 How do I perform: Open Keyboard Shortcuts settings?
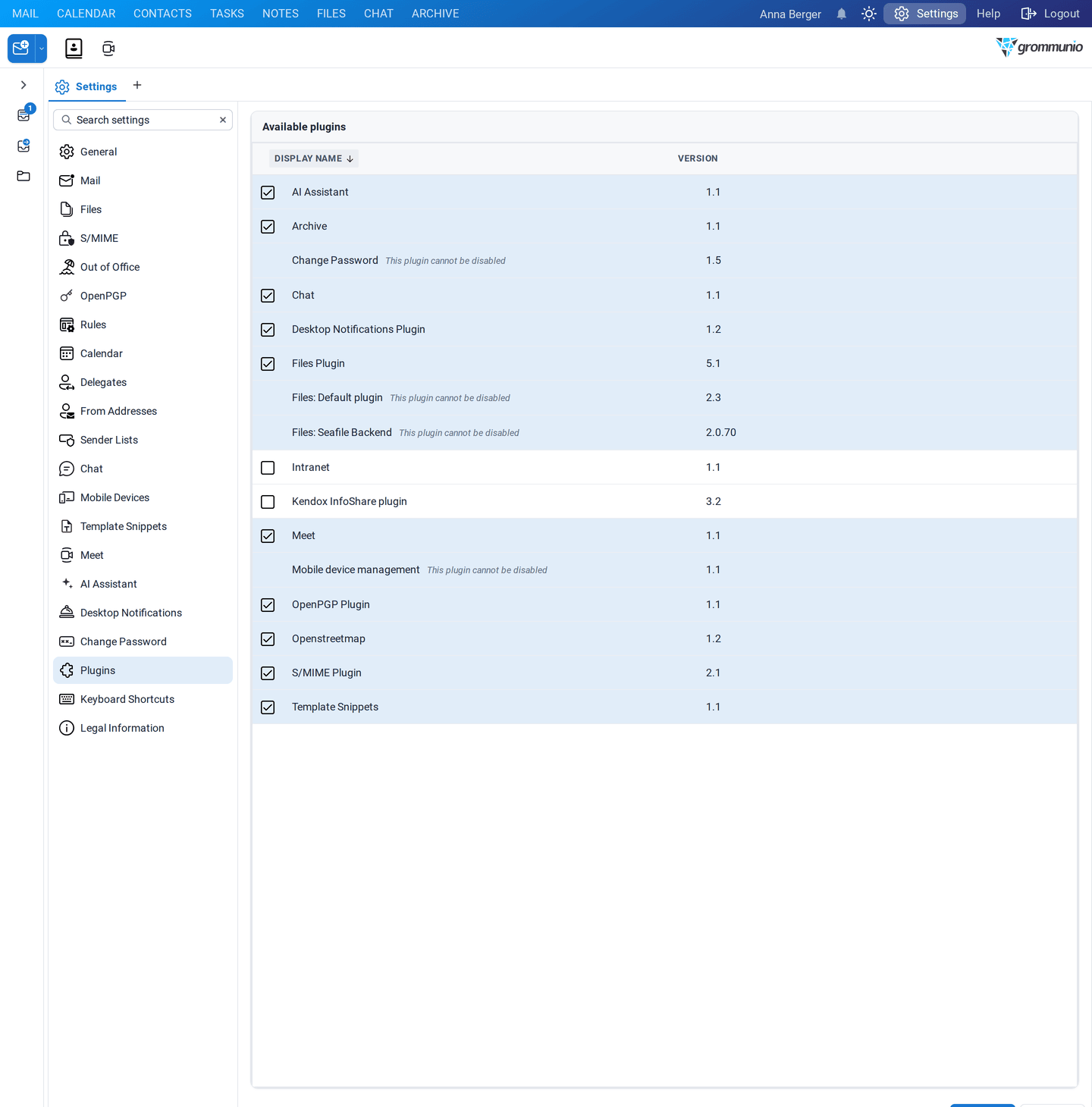143,699
